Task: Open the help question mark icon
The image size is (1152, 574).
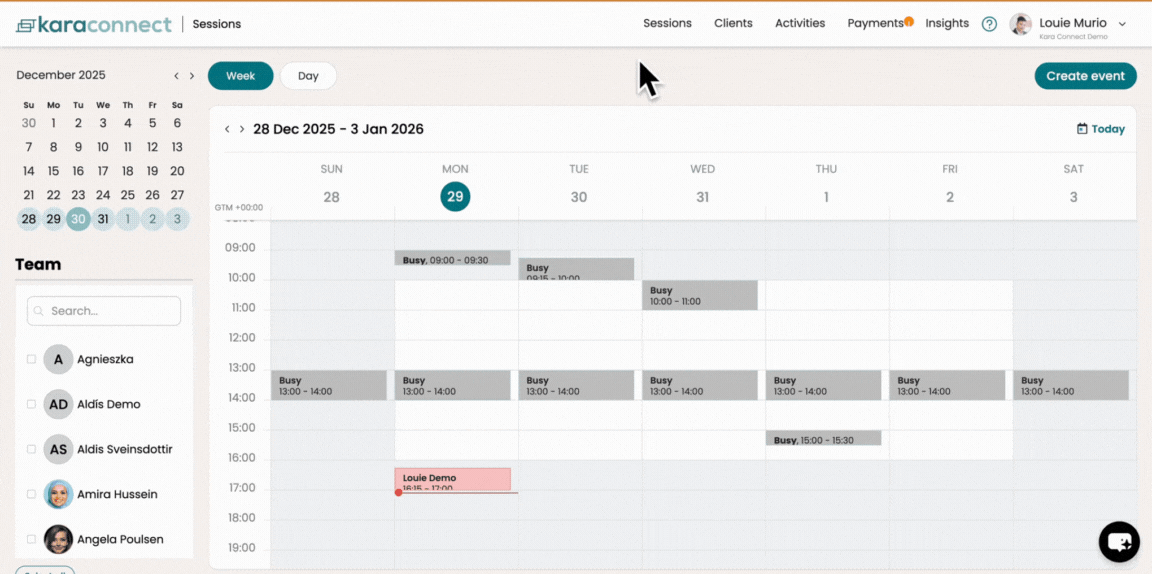Action: [x=989, y=24]
